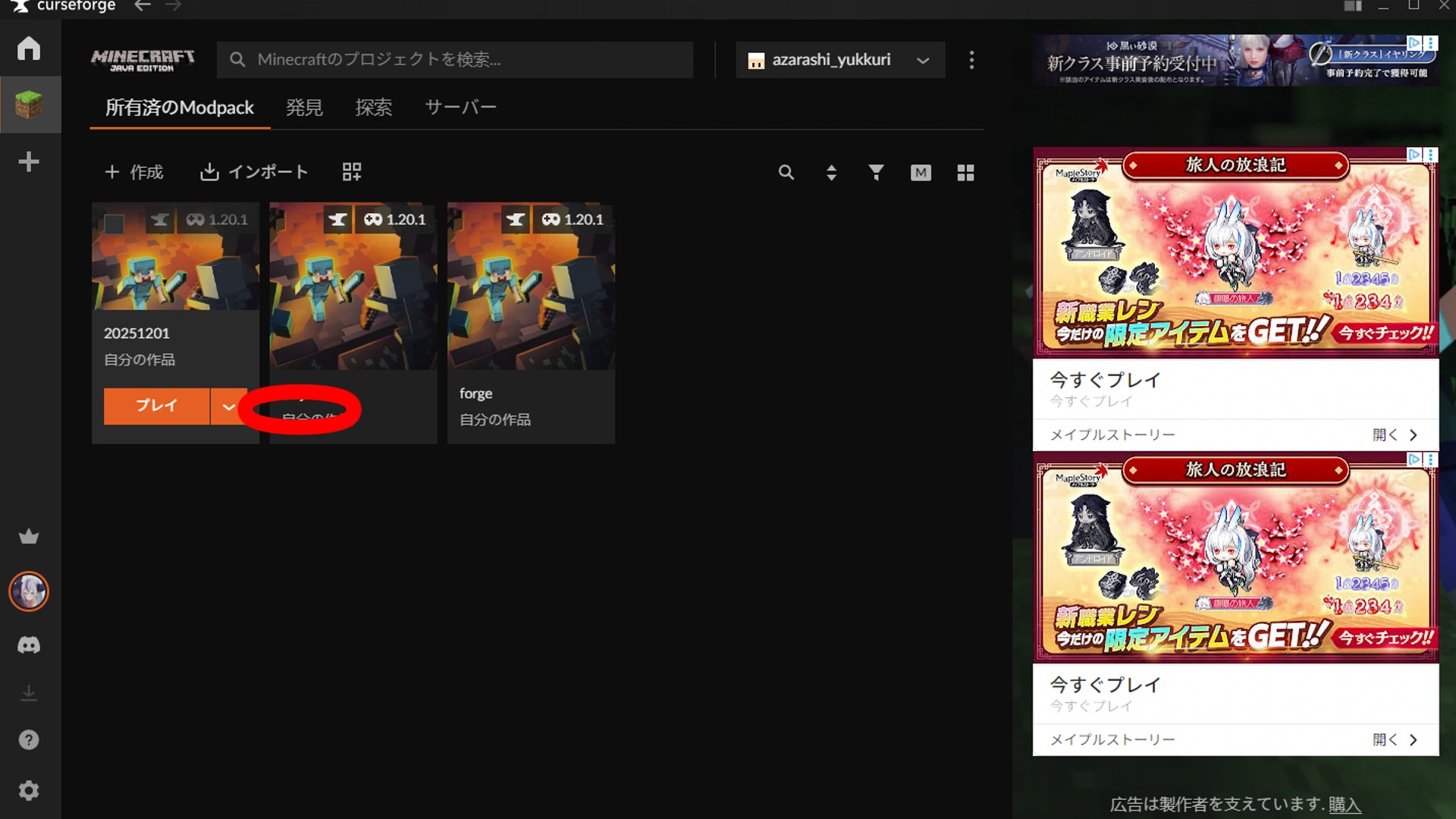
Task: Open the settings gear icon
Action: click(29, 791)
